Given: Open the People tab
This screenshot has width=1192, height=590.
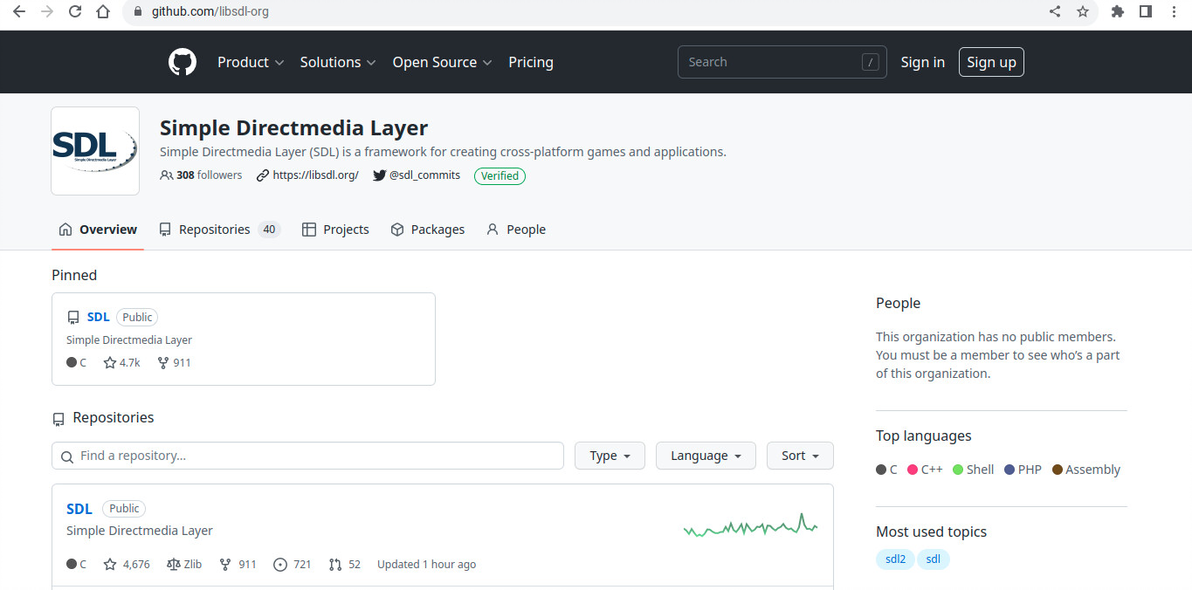Looking at the screenshot, I should pos(516,230).
